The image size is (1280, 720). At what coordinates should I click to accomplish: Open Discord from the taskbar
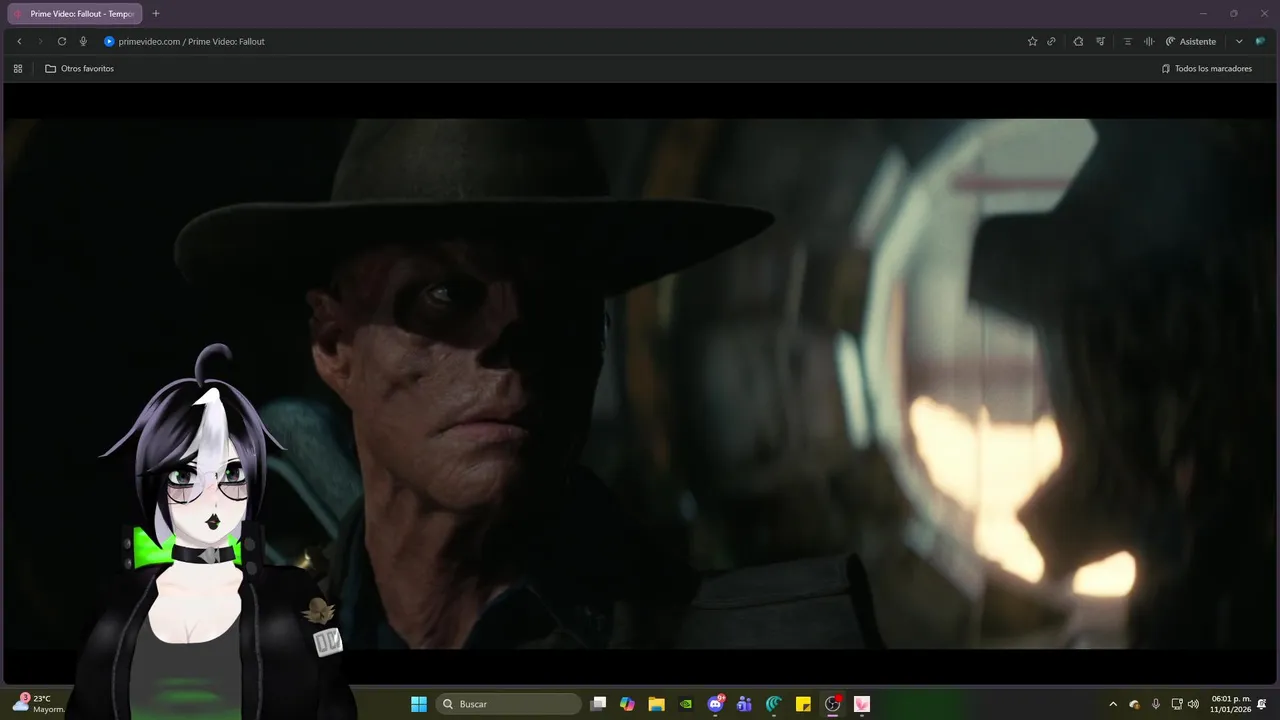click(x=715, y=704)
